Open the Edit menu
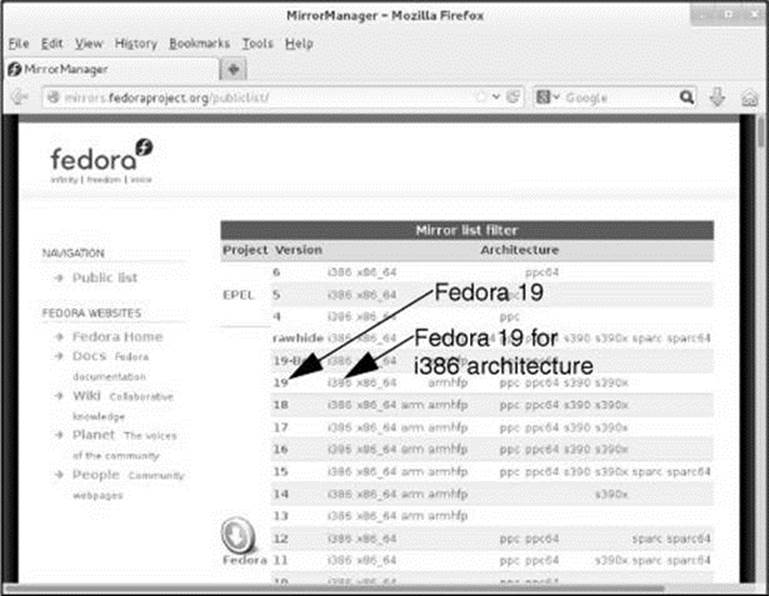Image resolution: width=769 pixels, height=596 pixels. 51,44
